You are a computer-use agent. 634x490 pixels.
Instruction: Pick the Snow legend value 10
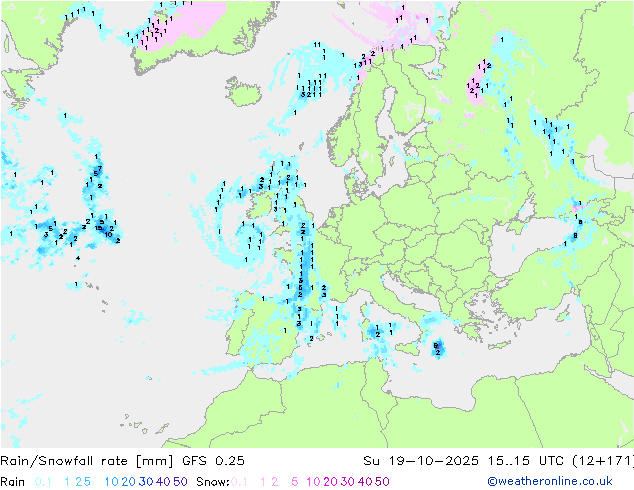coord(313,482)
